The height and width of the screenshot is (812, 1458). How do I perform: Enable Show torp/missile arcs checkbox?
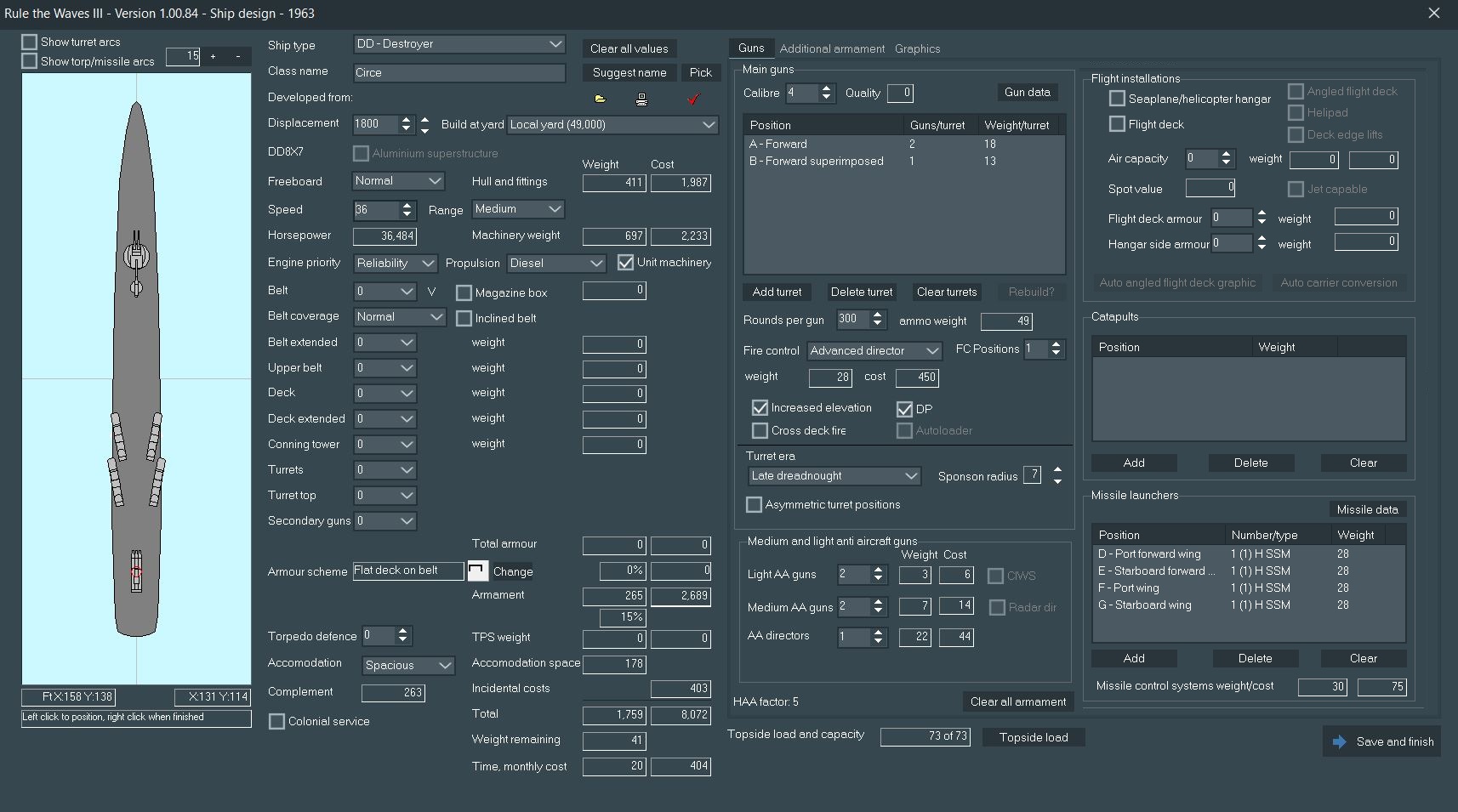tap(30, 61)
